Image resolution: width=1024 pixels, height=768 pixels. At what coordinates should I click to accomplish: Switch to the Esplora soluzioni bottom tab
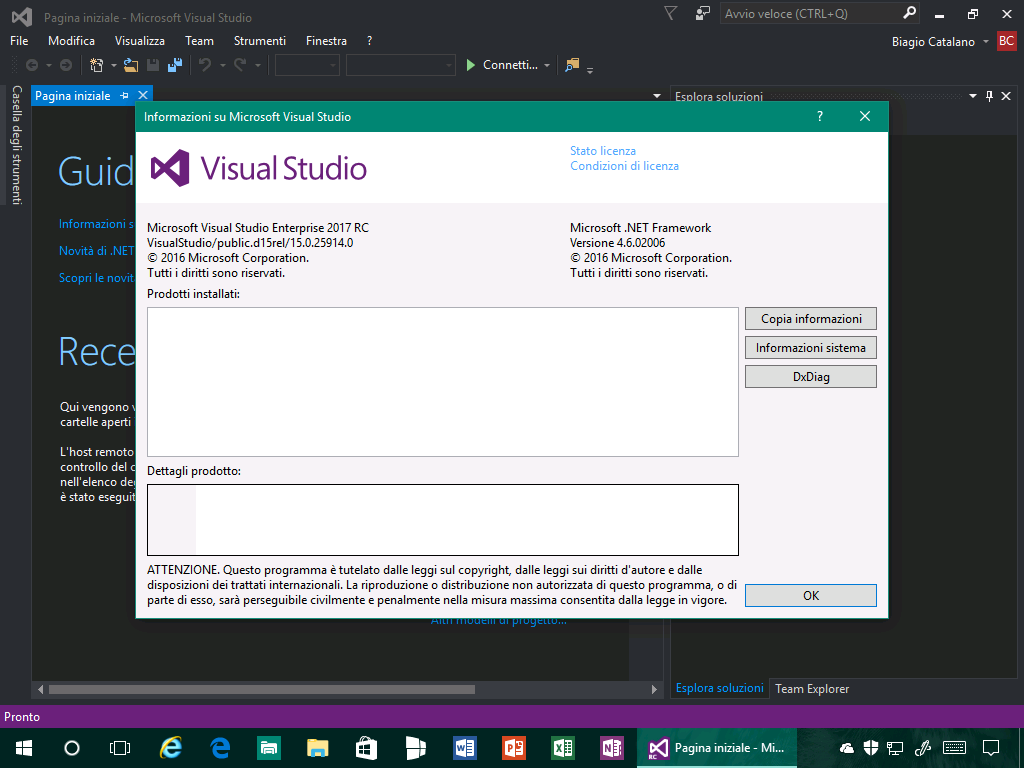[720, 688]
